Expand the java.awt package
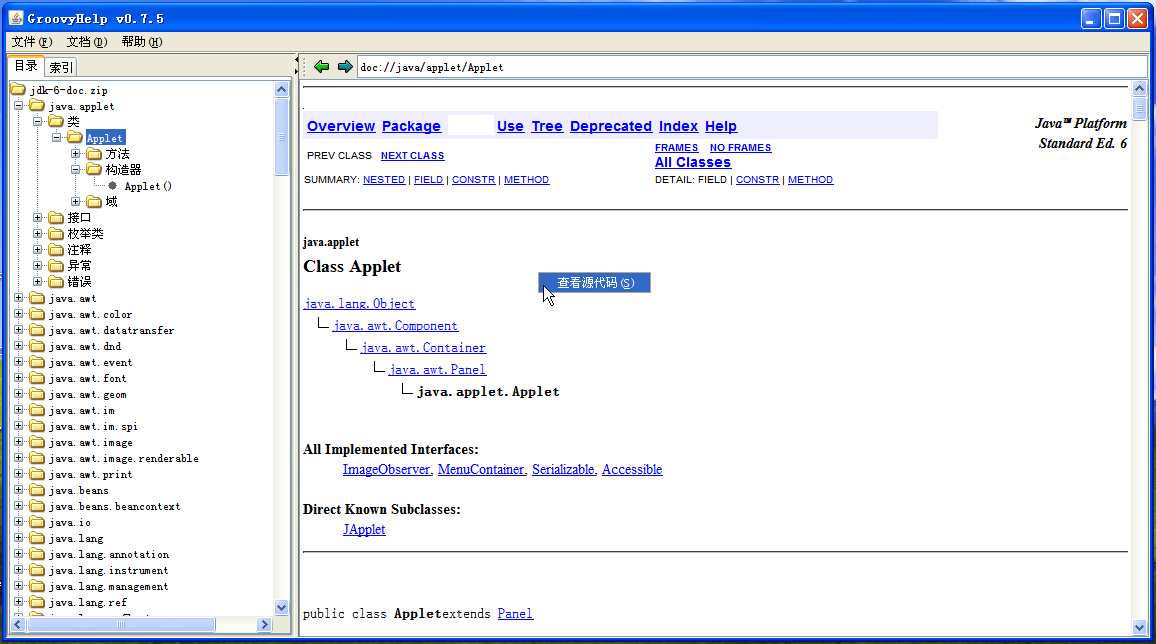This screenshot has height=644, width=1156. coord(18,298)
